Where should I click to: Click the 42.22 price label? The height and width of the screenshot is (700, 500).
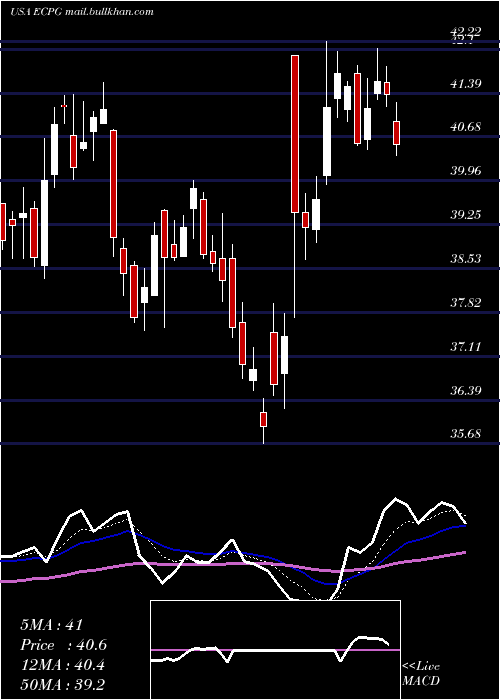[x=466, y=31]
